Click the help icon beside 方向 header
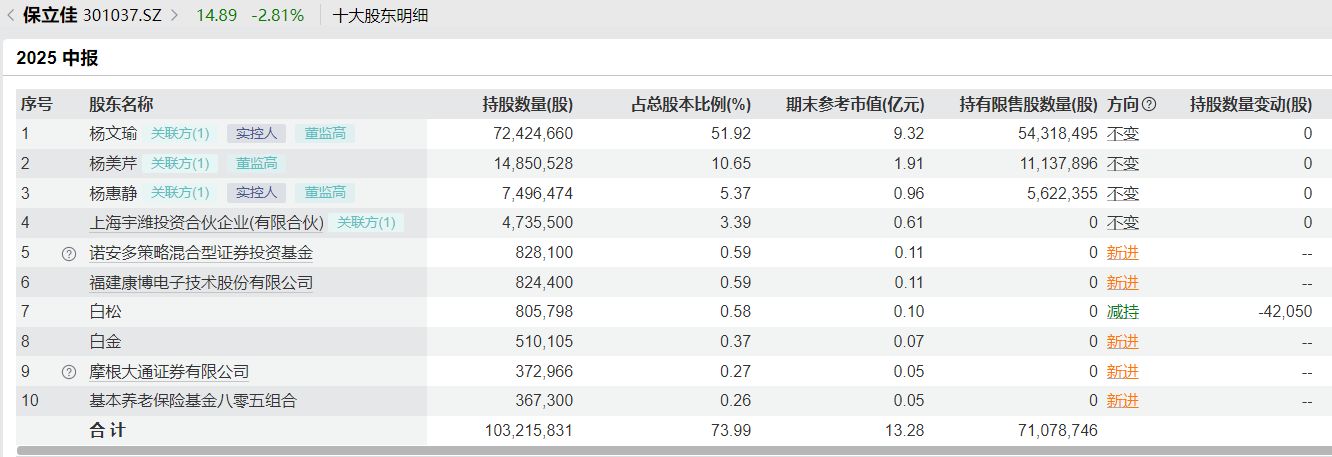The width and height of the screenshot is (1332, 457). (1149, 104)
